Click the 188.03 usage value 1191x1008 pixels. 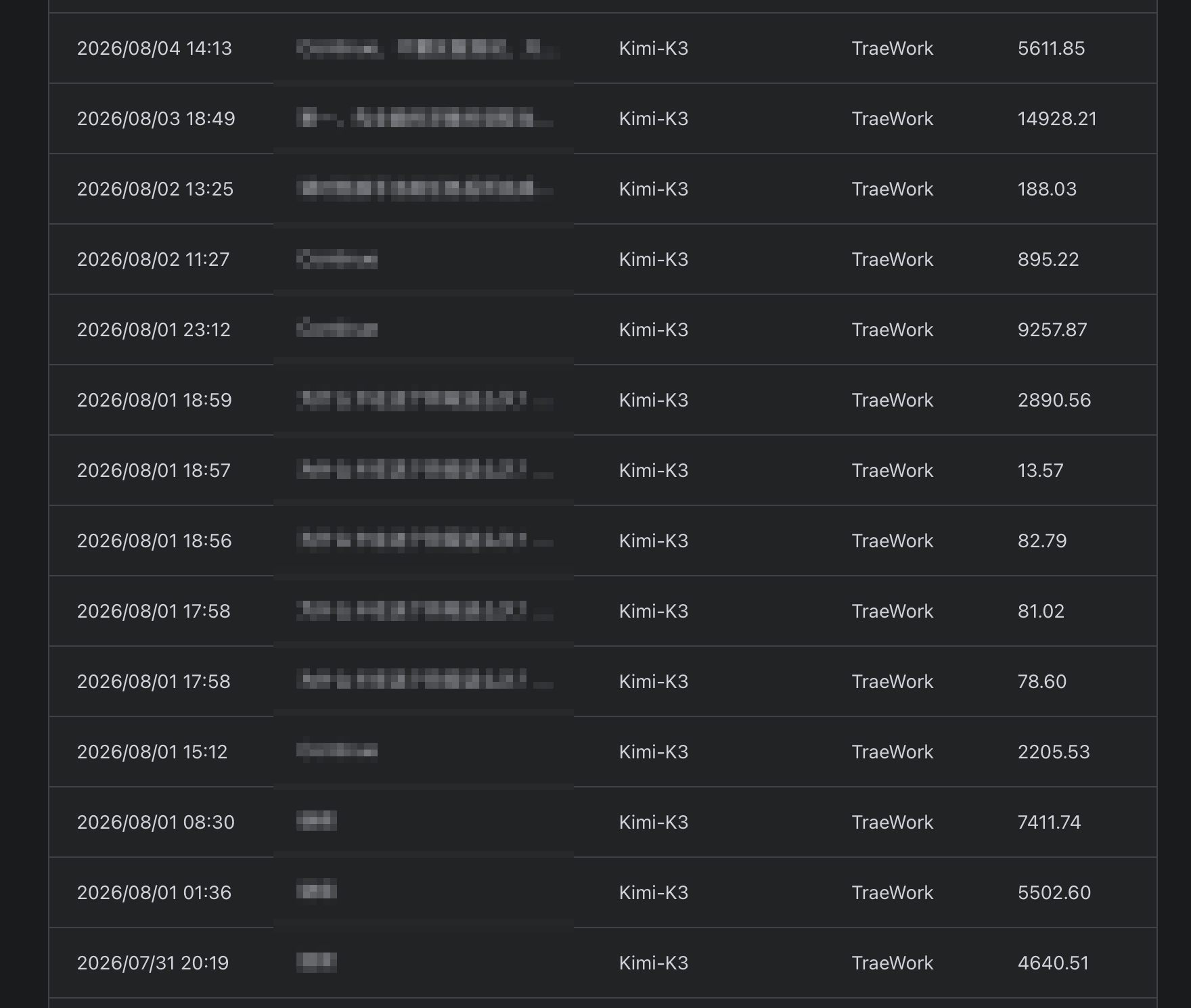pos(1047,189)
